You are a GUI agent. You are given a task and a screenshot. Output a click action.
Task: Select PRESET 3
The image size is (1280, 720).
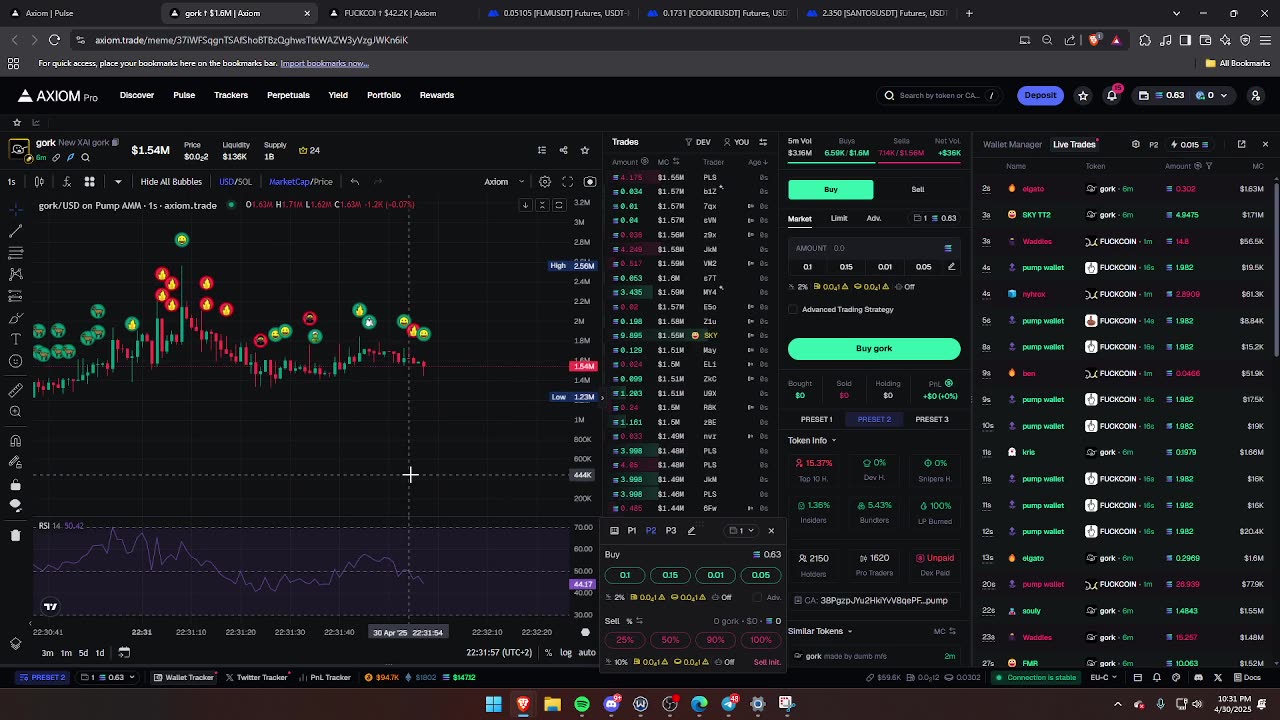coord(931,420)
